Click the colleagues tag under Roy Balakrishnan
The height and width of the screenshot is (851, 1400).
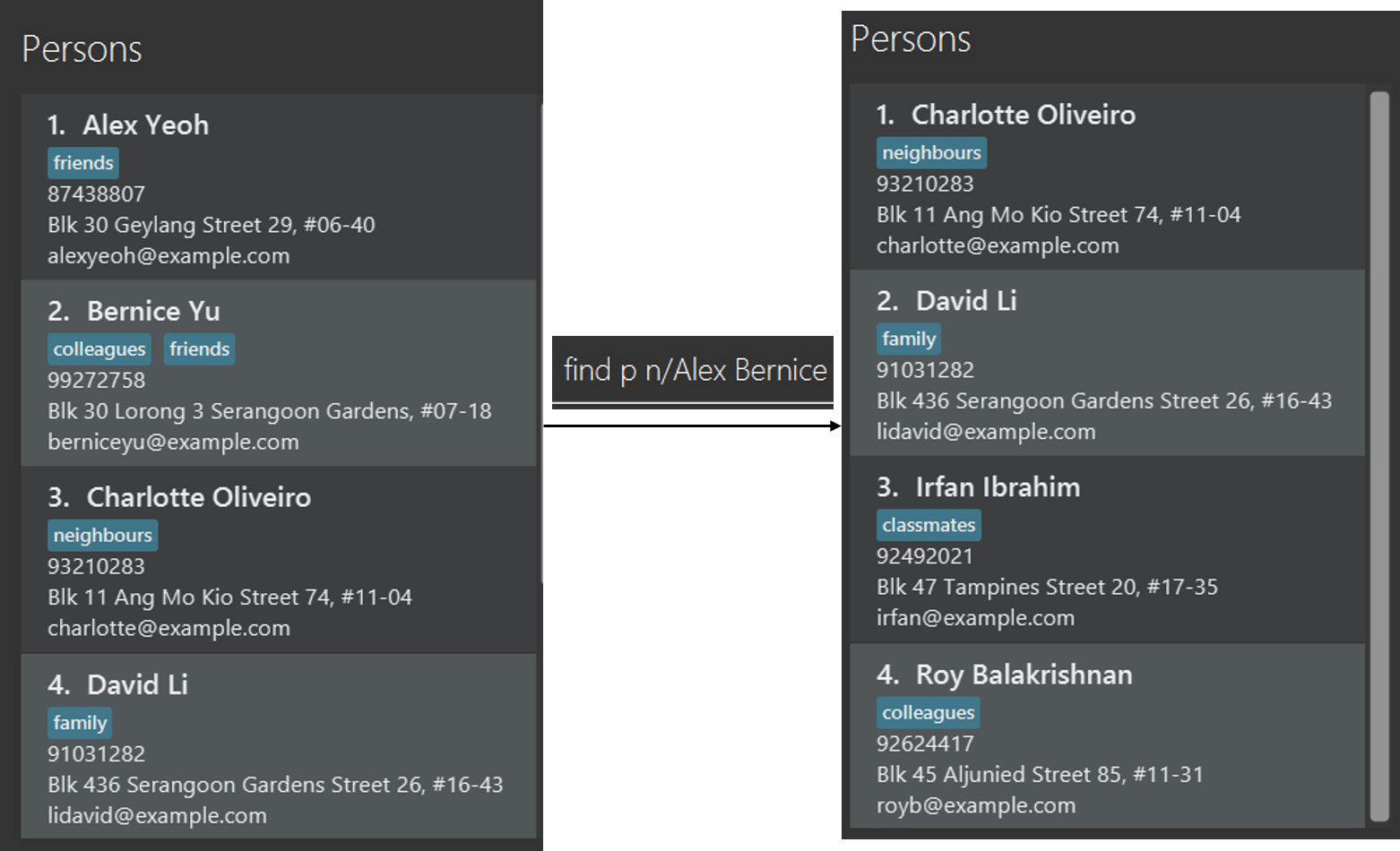[929, 713]
